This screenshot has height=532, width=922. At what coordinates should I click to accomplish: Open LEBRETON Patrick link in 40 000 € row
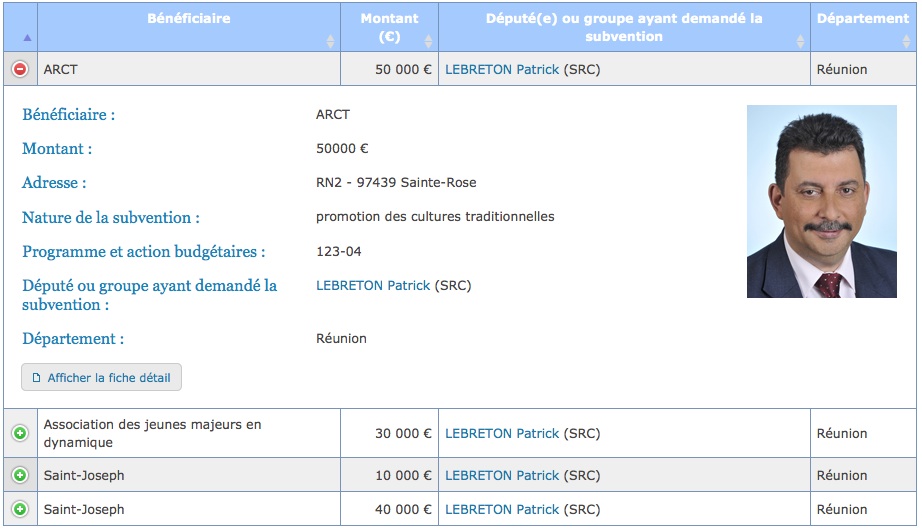click(x=502, y=509)
